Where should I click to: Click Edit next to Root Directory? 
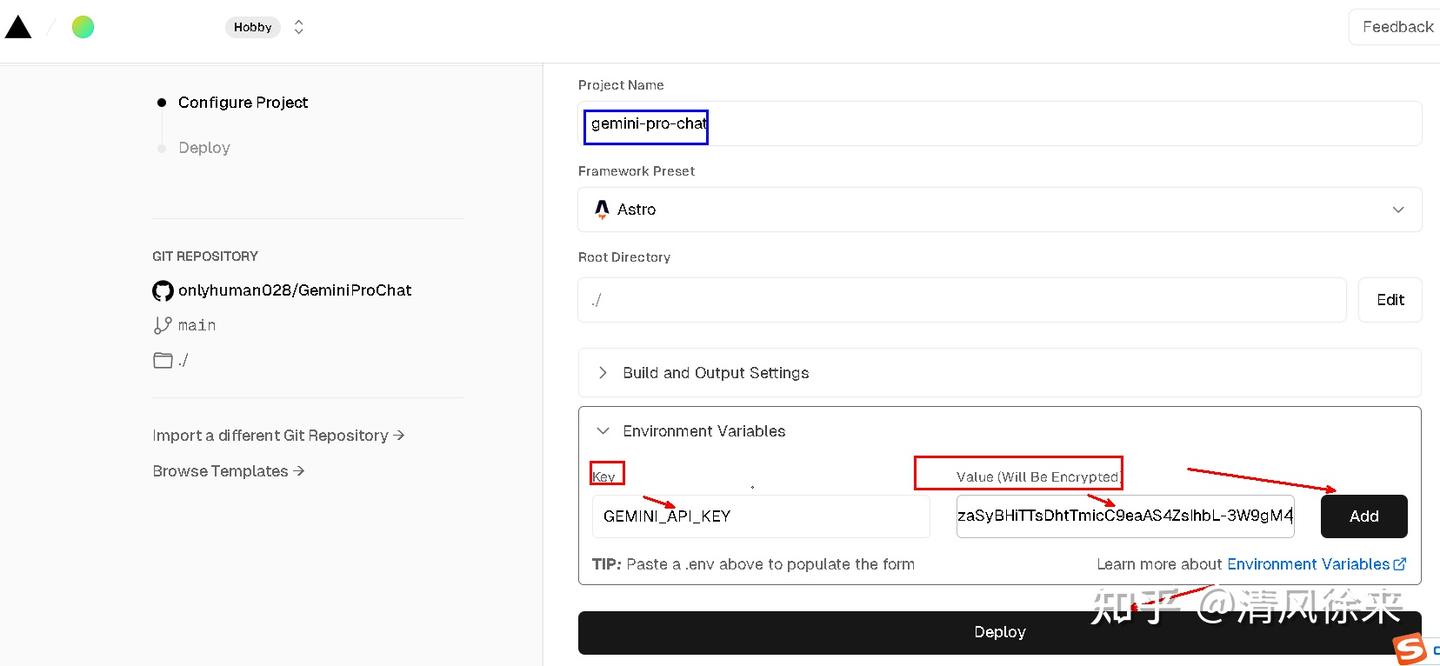tap(1389, 299)
